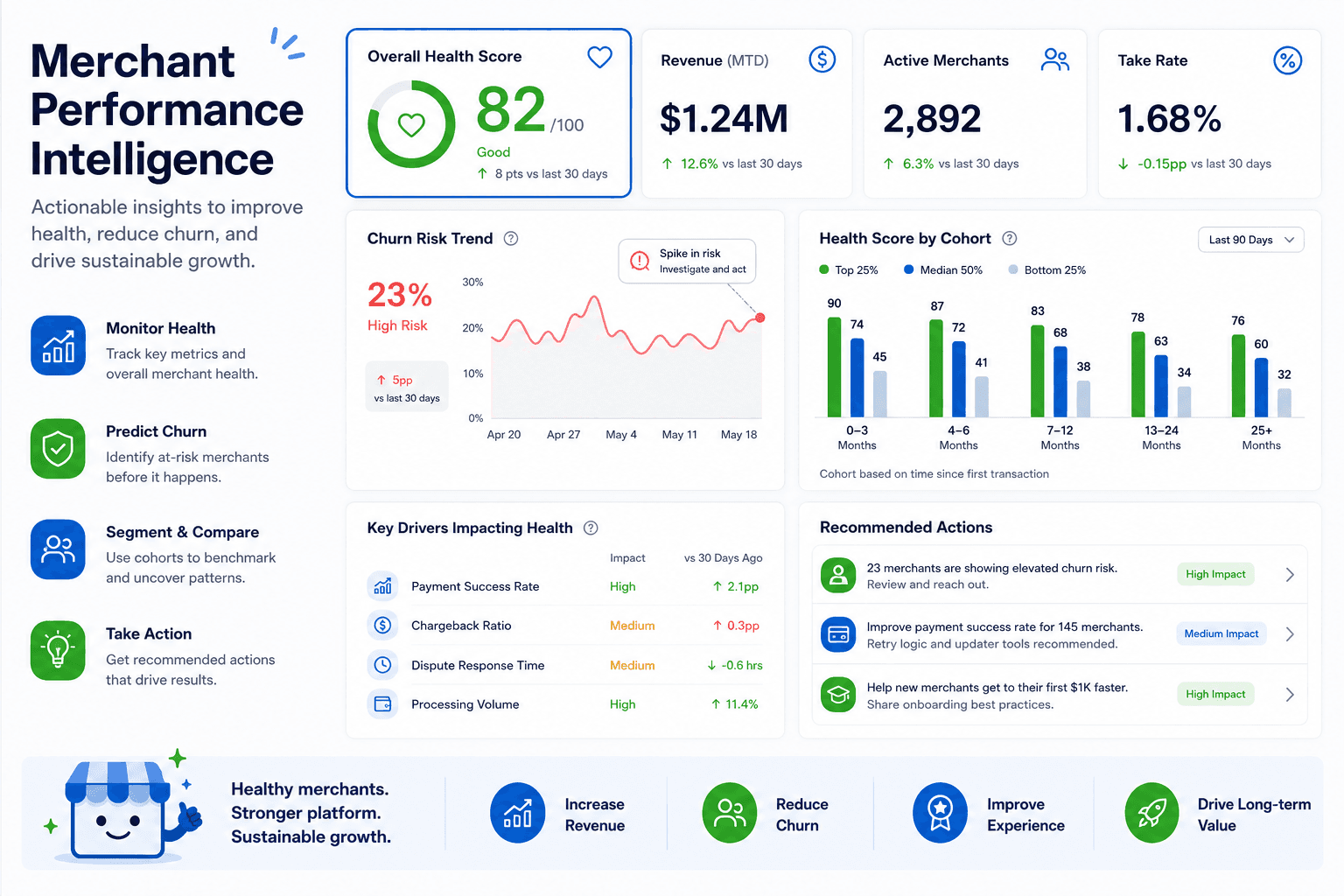Screen dimensions: 1344x896
Task: Click the Increase Revenue chart icon
Action: (517, 813)
